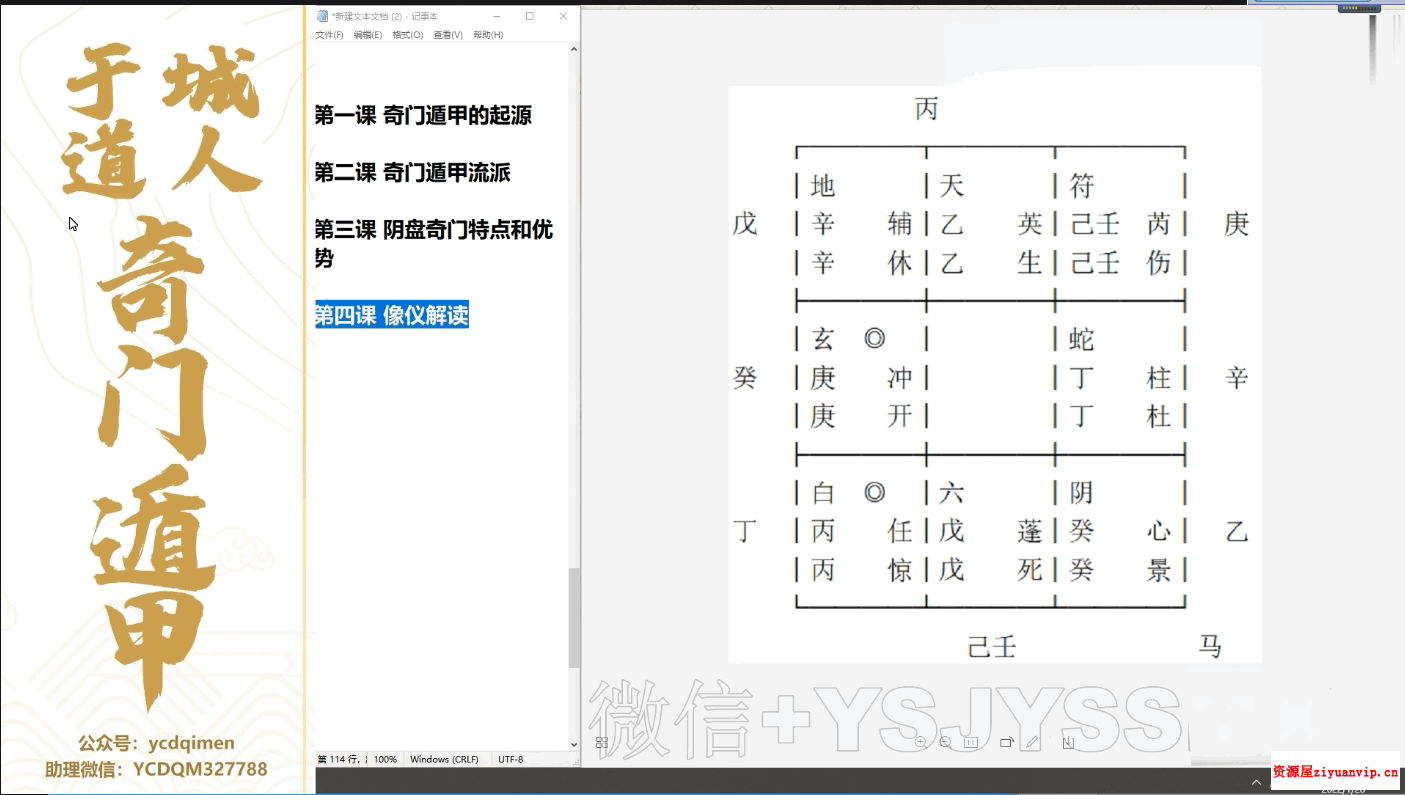Click the Notepad scroll down arrow
This screenshot has width=1405, height=795.
click(x=574, y=744)
